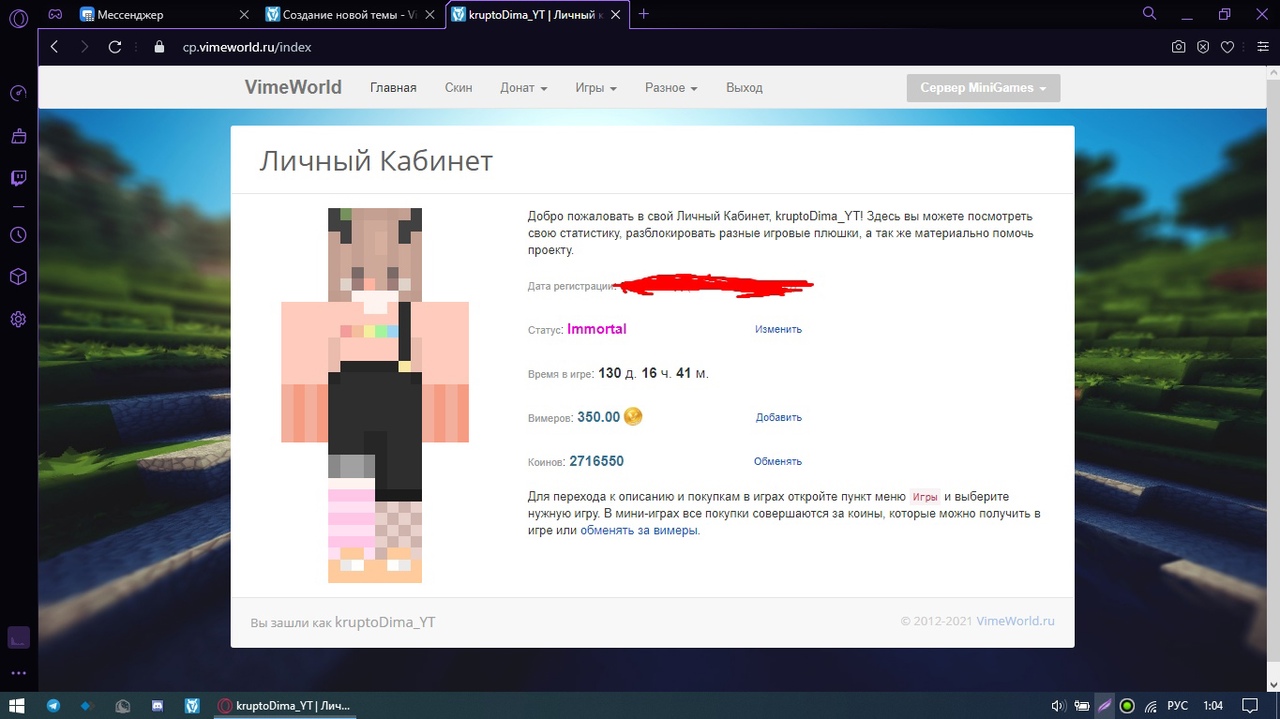
Task: Click the 350.00 vimers balance
Action: tap(599, 417)
